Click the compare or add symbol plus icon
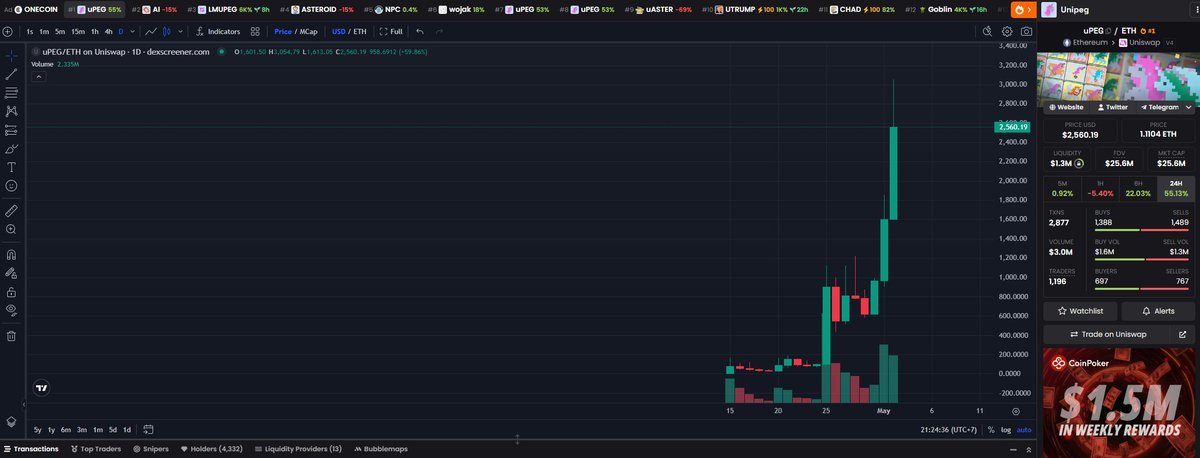 tap(8, 31)
